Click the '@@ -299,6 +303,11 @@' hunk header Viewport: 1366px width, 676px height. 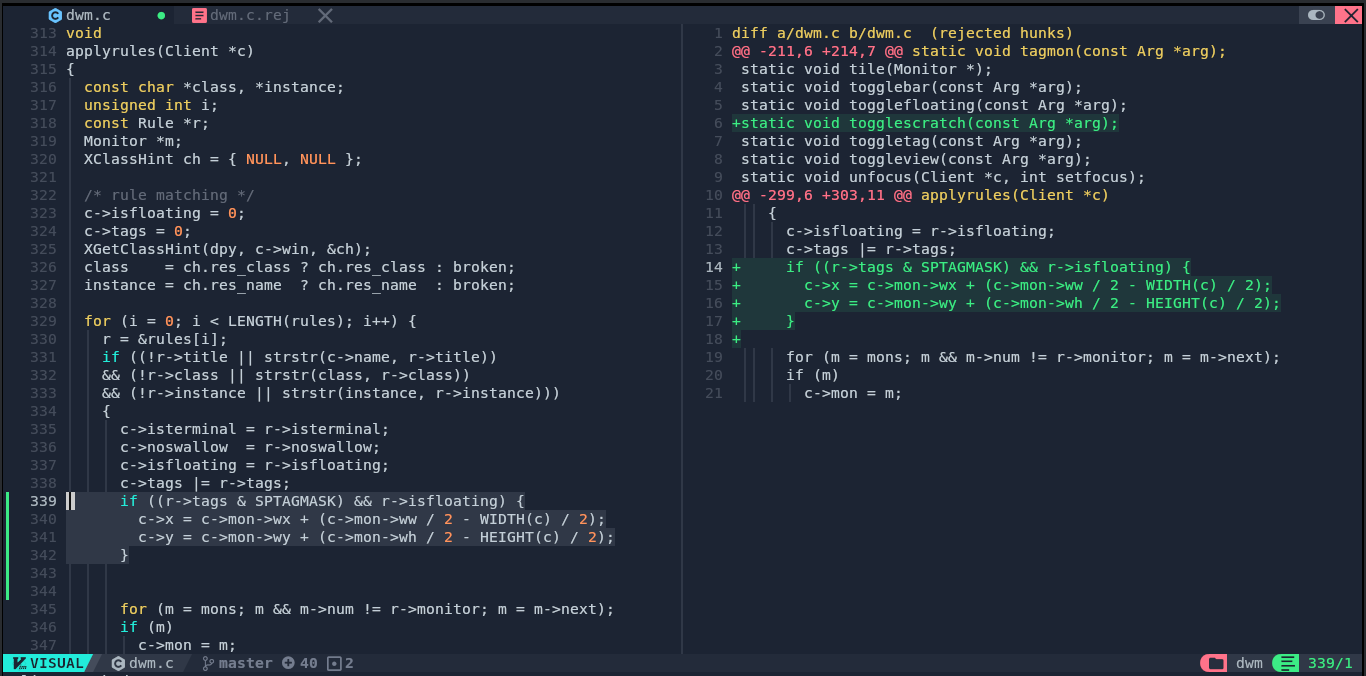click(921, 195)
